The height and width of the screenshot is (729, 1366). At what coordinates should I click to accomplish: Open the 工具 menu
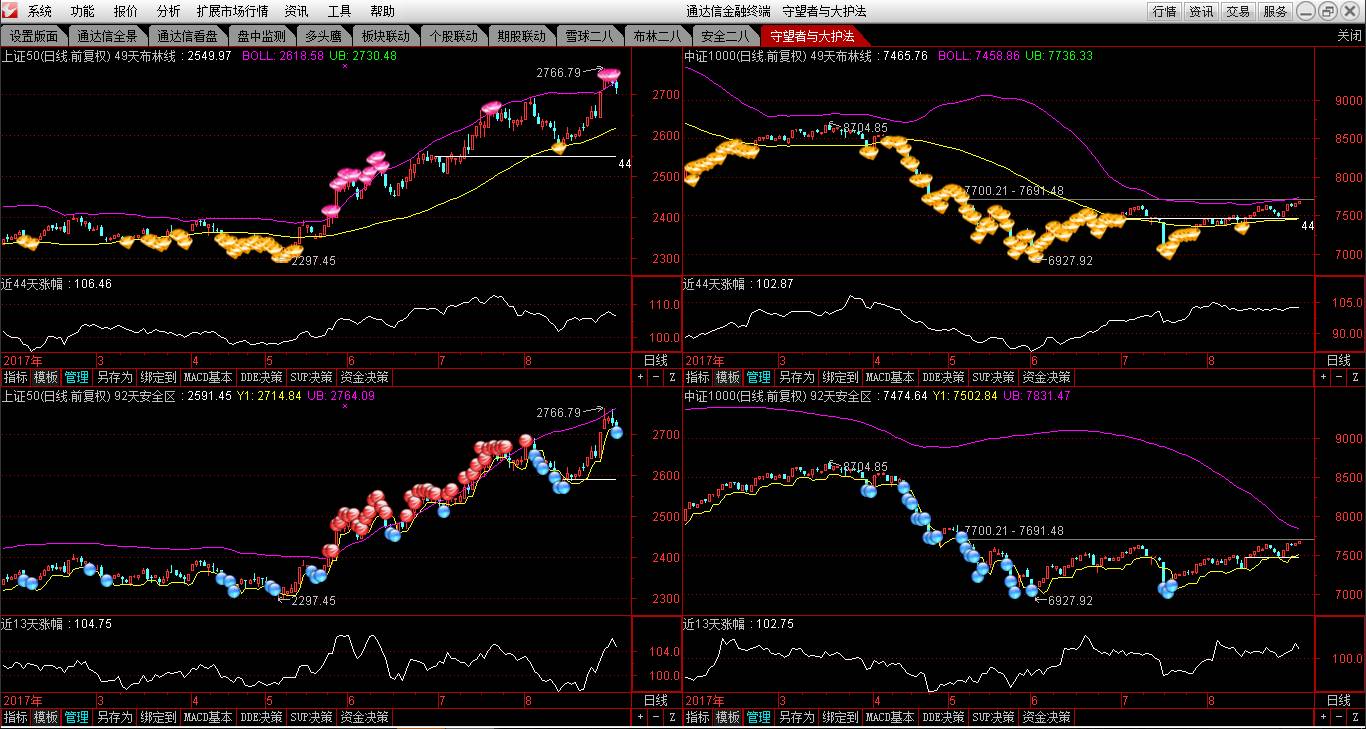(x=339, y=11)
